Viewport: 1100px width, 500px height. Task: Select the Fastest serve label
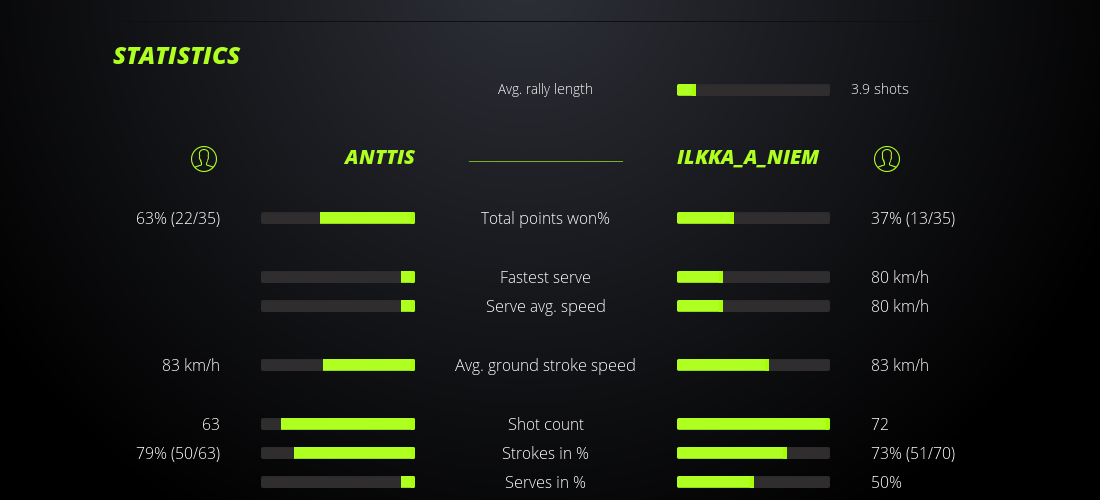pos(545,277)
